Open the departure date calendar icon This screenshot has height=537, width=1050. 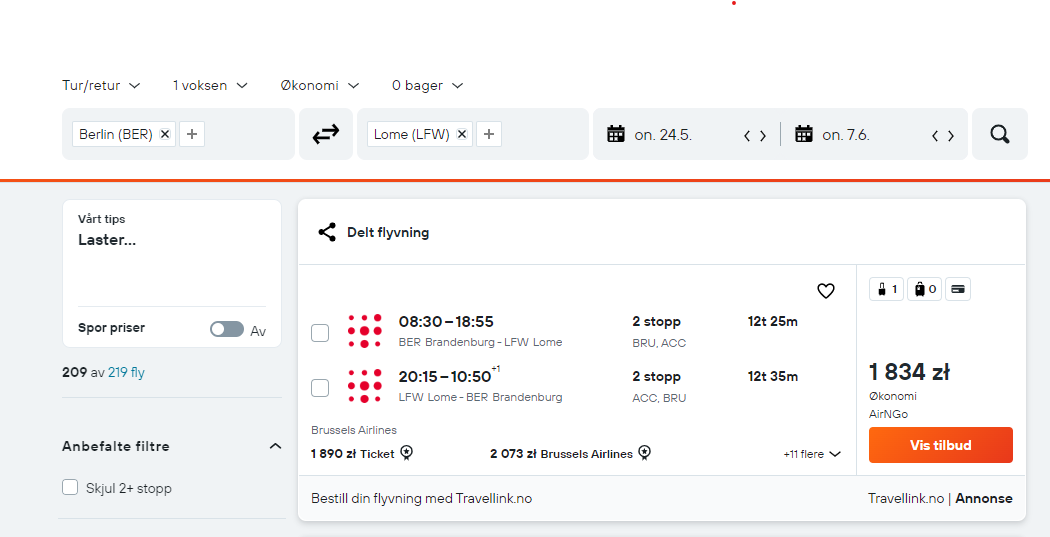(x=615, y=134)
